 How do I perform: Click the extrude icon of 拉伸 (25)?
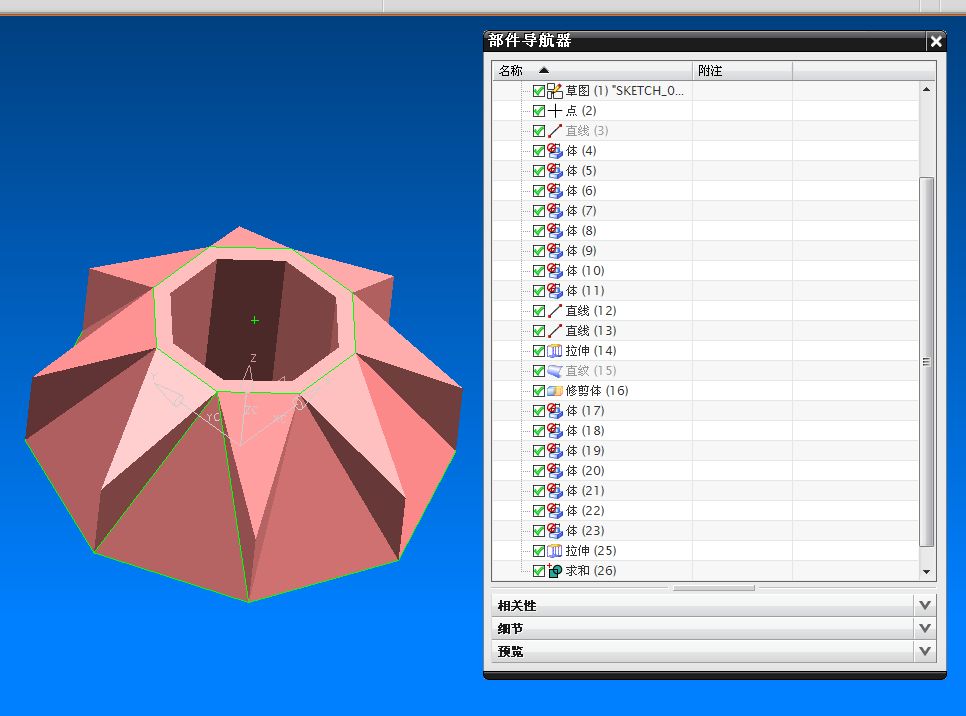(554, 551)
